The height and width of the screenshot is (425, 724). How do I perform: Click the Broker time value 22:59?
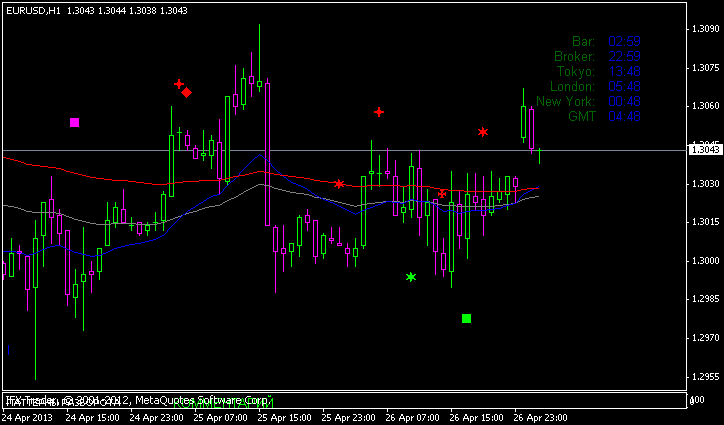coord(624,56)
